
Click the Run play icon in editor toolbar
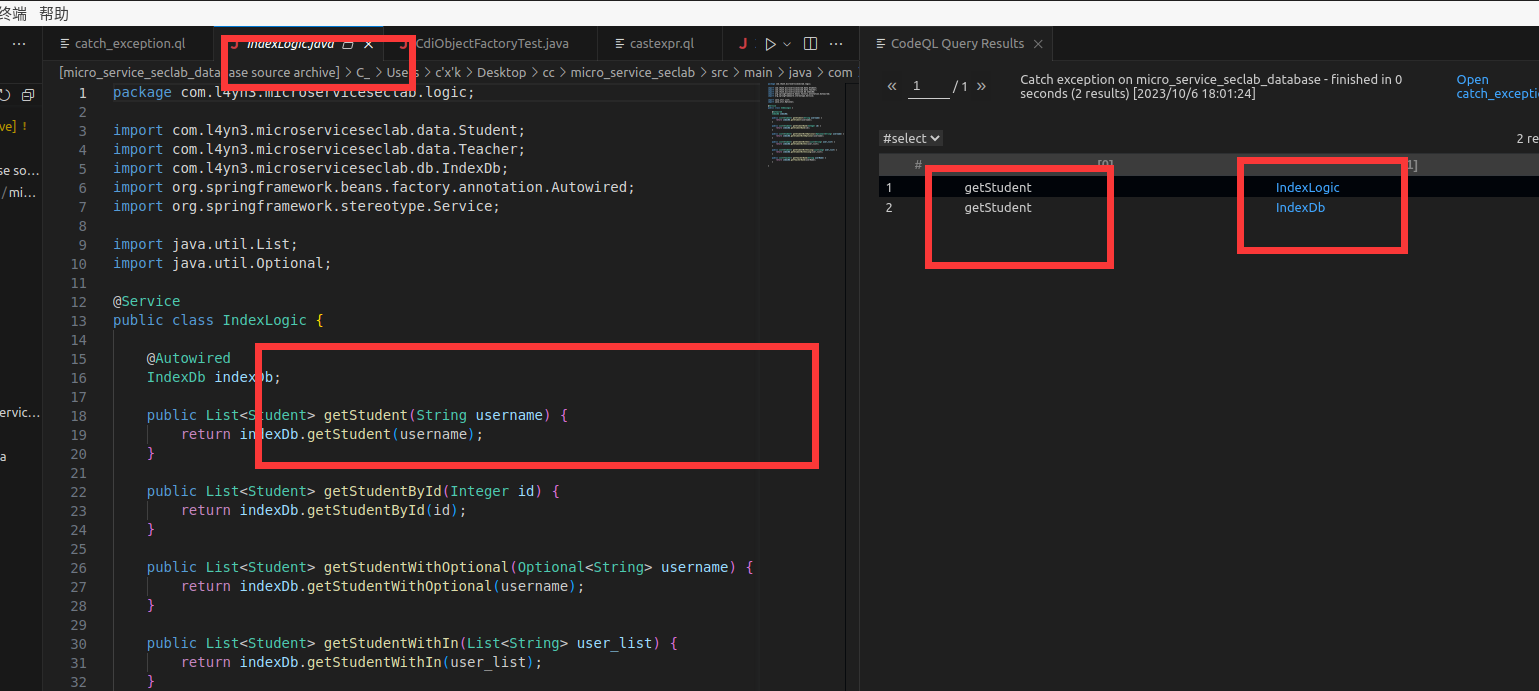coord(769,44)
